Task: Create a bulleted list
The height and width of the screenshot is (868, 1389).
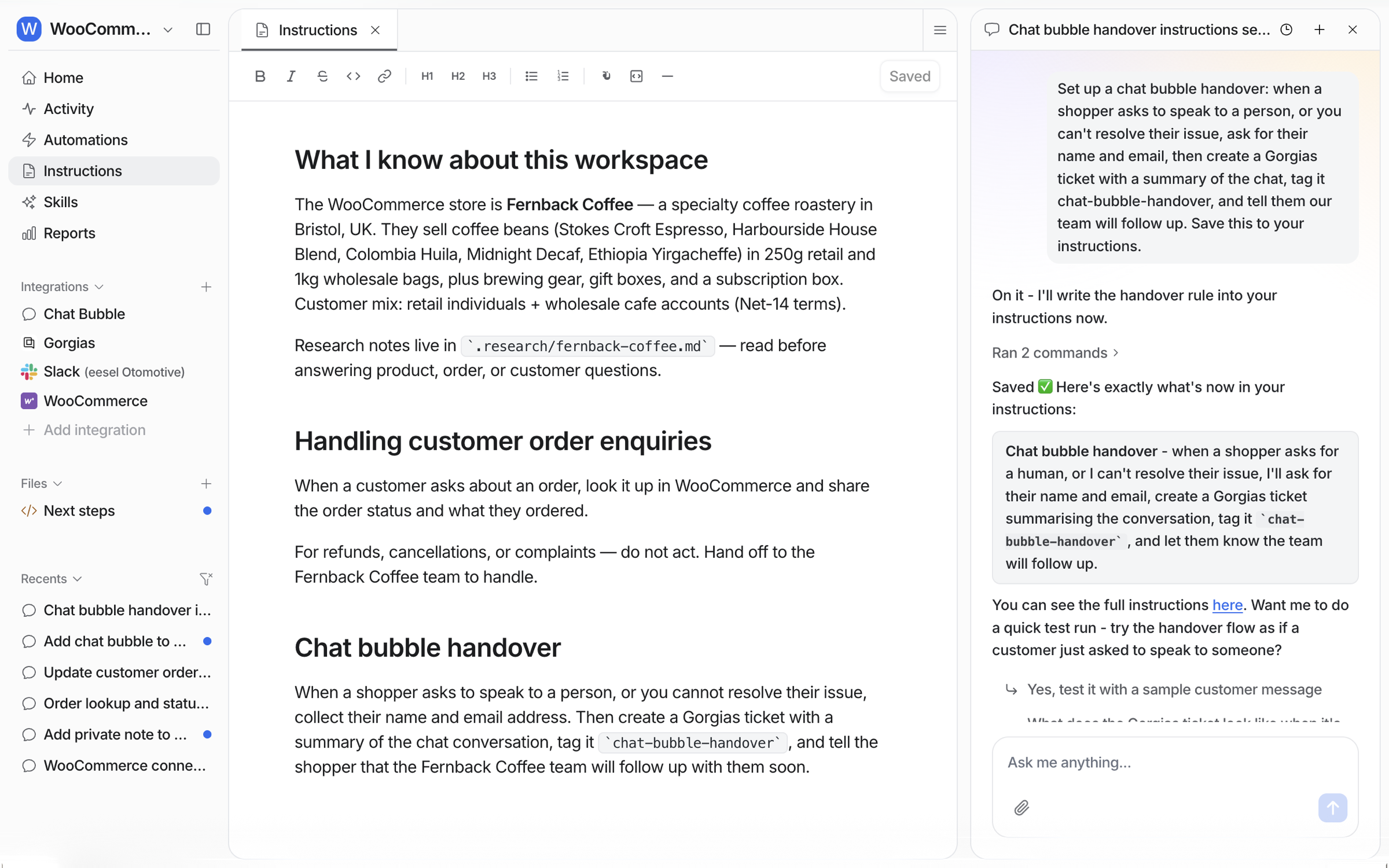Action: [531, 76]
